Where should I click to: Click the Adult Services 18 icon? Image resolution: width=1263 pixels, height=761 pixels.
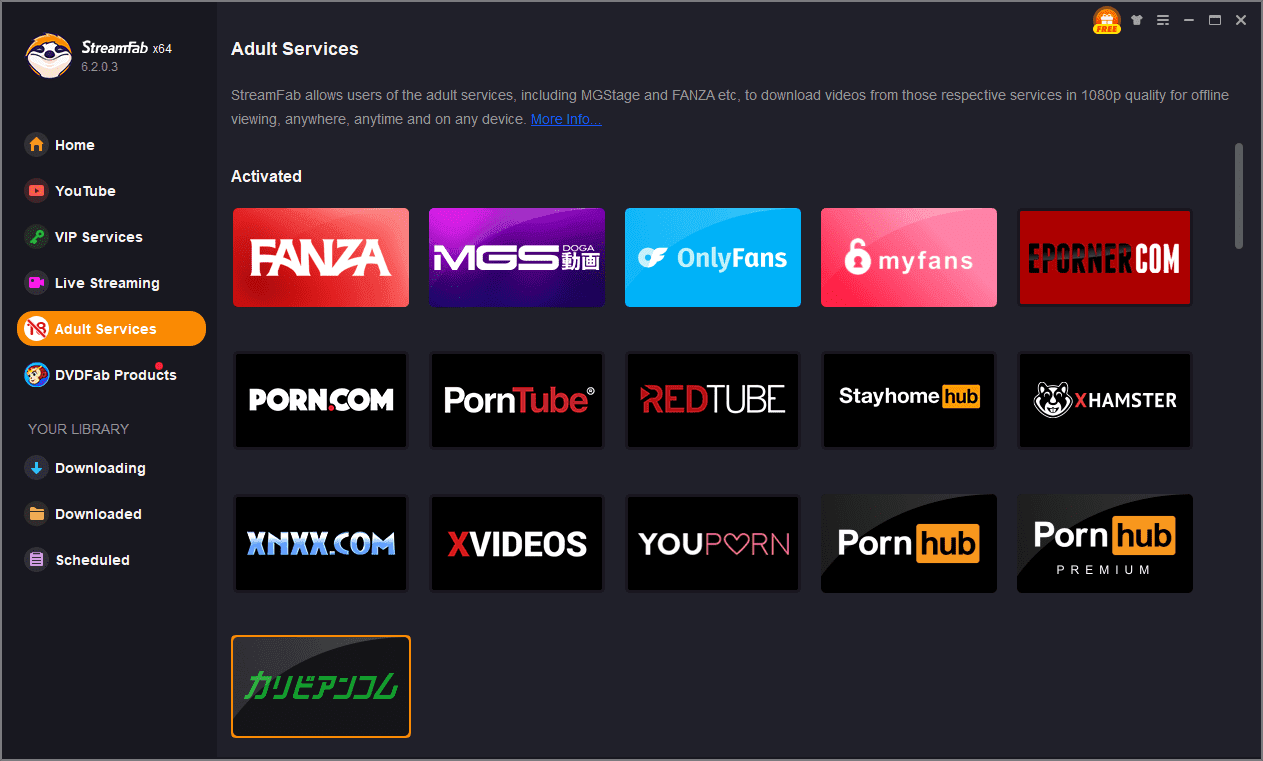point(36,329)
